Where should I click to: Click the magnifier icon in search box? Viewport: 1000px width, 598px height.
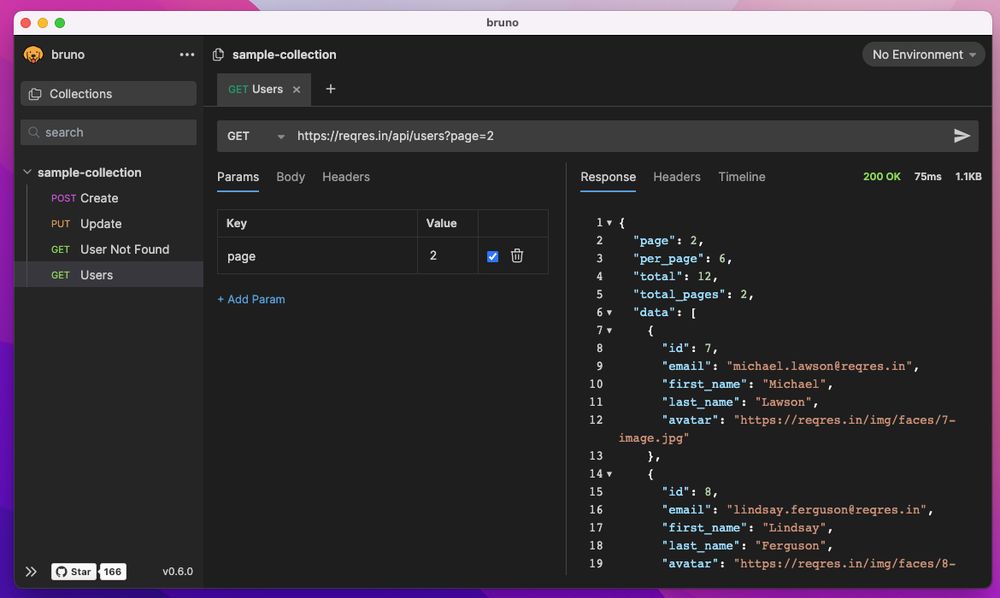pyautogui.click(x=34, y=132)
